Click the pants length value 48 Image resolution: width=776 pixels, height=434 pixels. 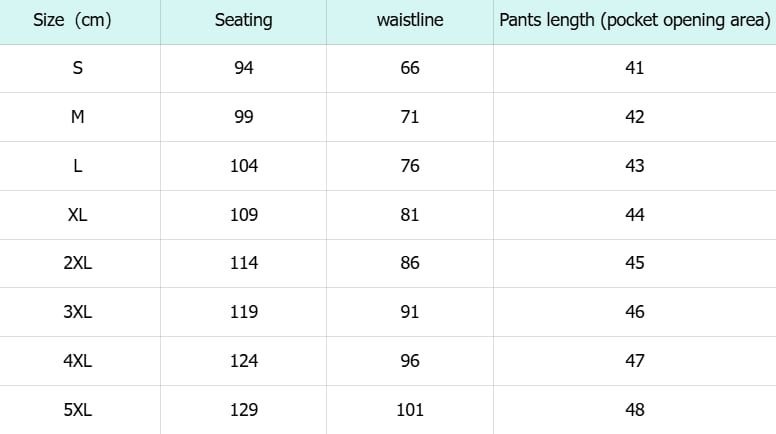point(634,410)
